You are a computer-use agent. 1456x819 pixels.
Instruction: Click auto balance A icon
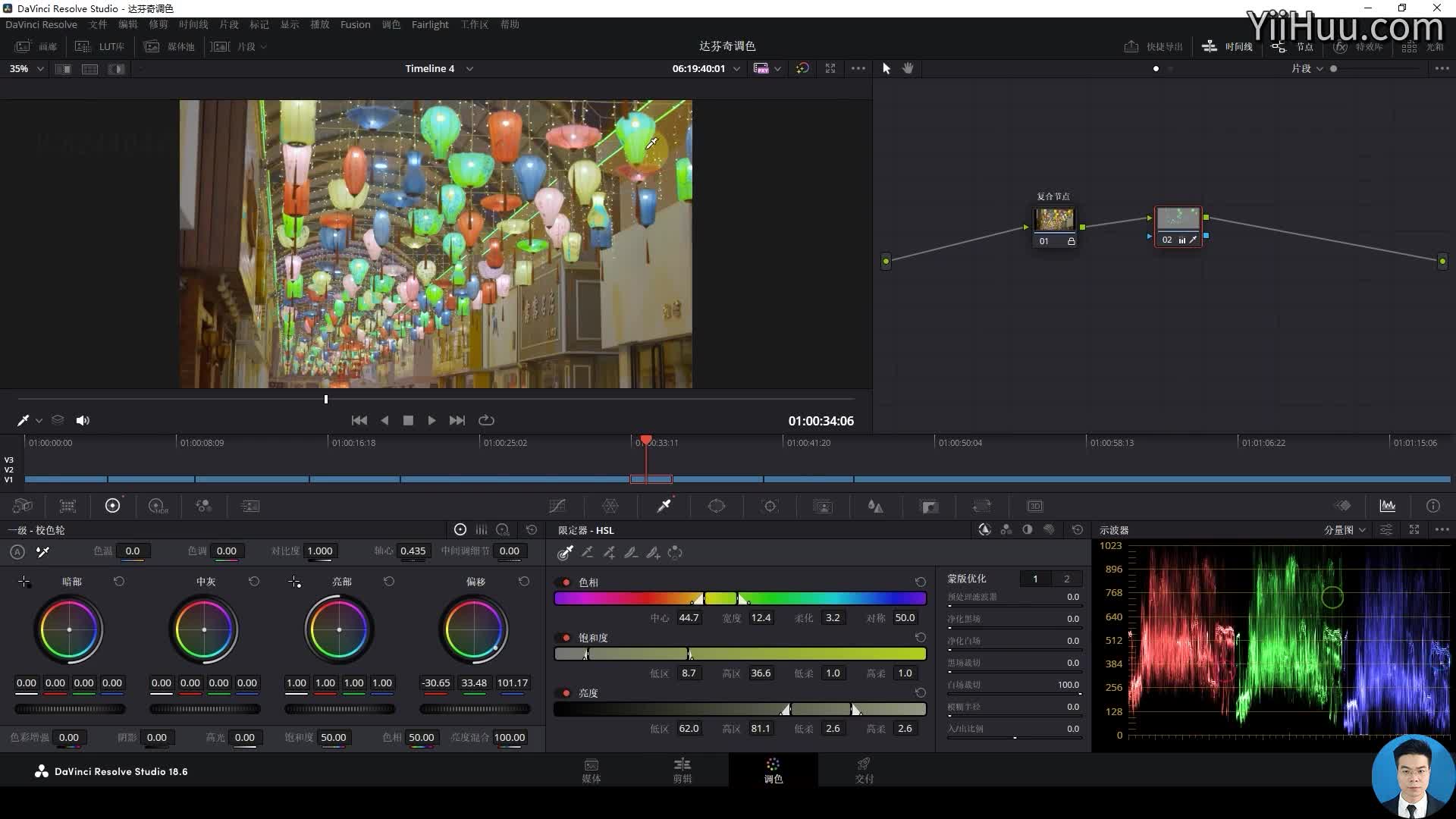point(17,552)
